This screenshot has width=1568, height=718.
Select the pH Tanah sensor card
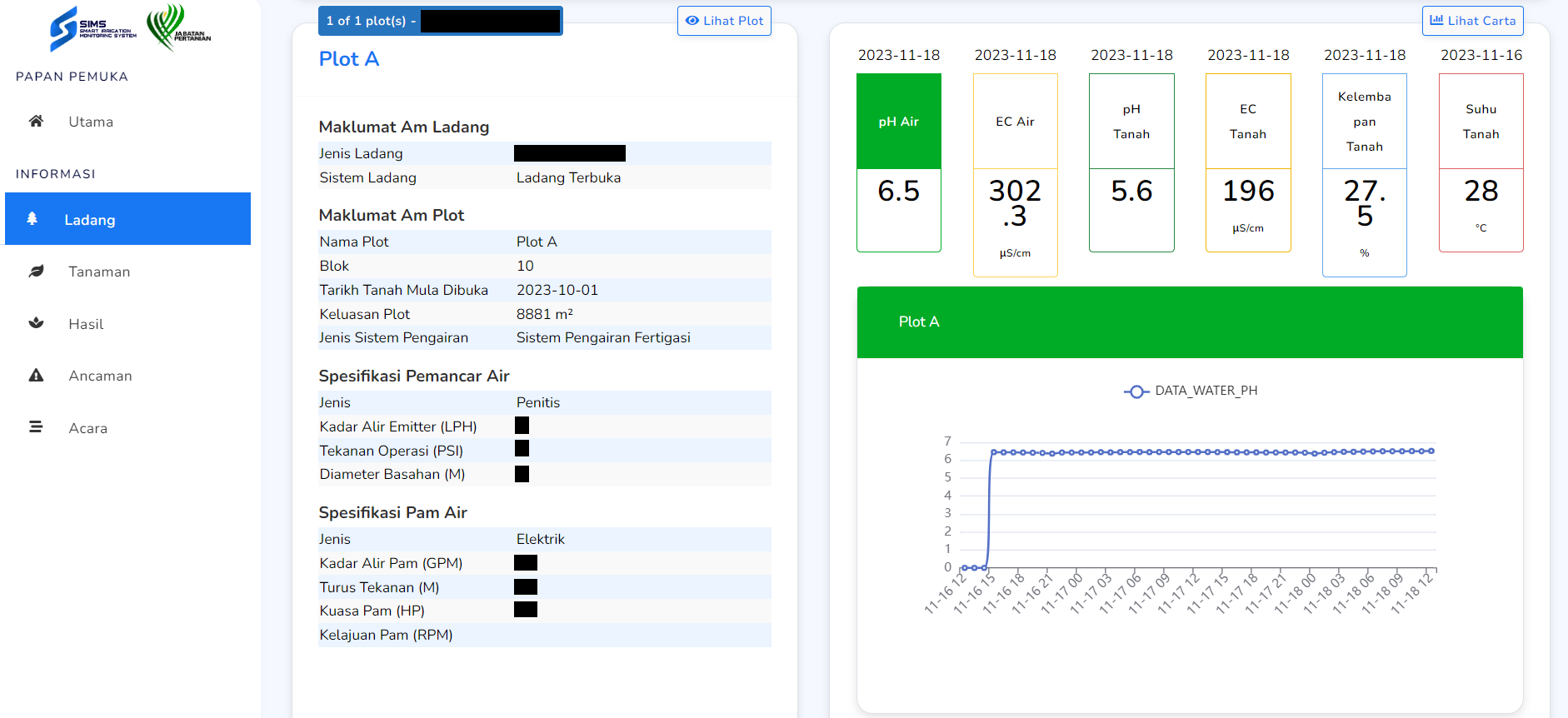click(1131, 162)
